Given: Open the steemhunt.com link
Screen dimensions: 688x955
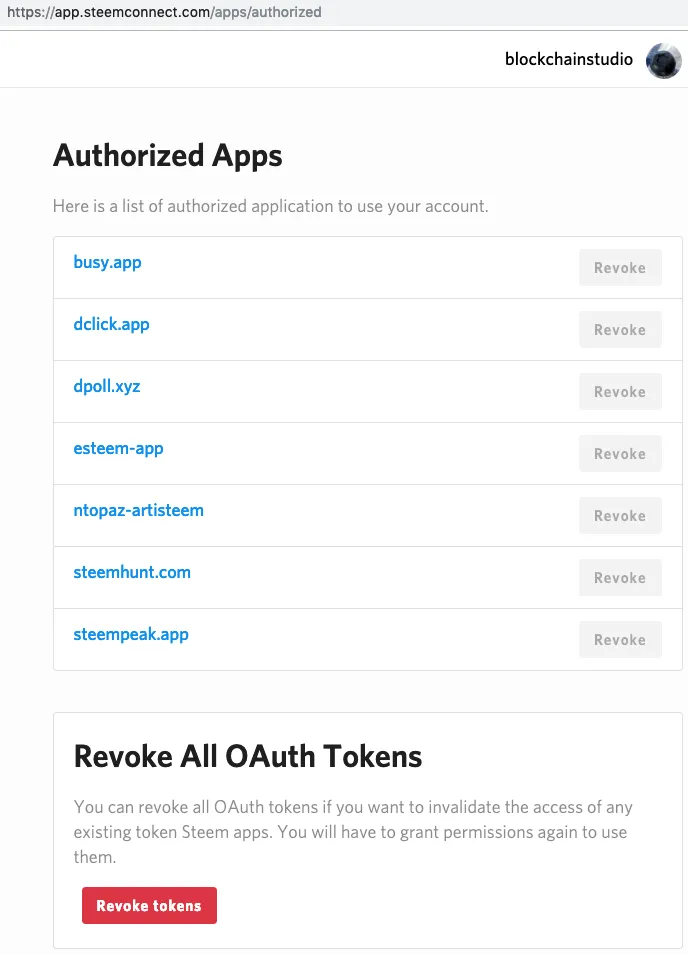Looking at the screenshot, I should [x=132, y=573].
